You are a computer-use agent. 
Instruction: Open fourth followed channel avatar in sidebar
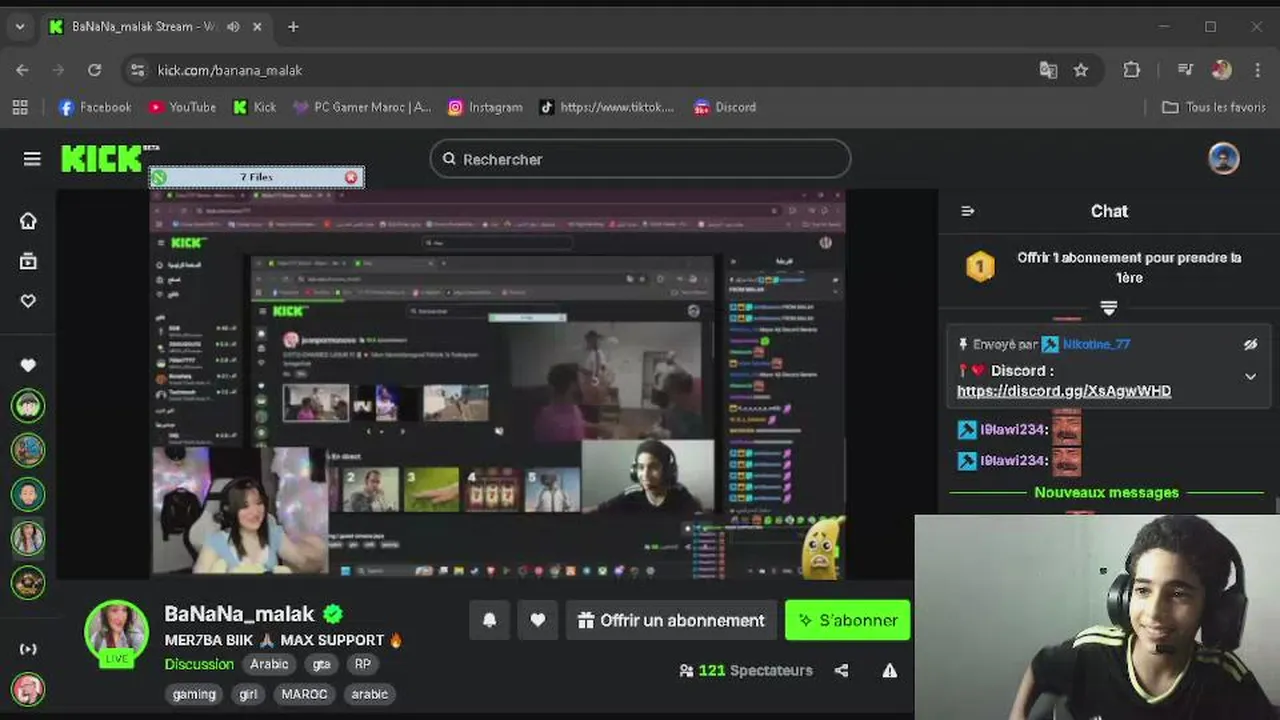28,538
